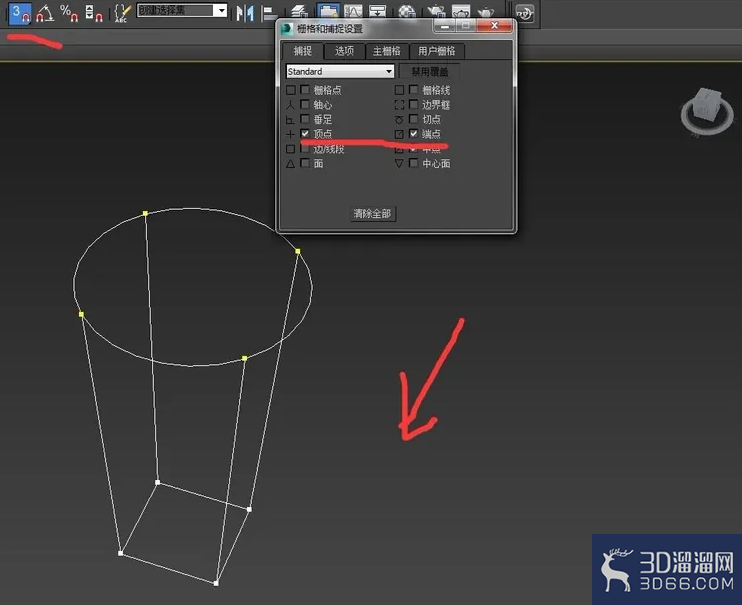Enable the 切点 snap checkbox

pyautogui.click(x=414, y=119)
